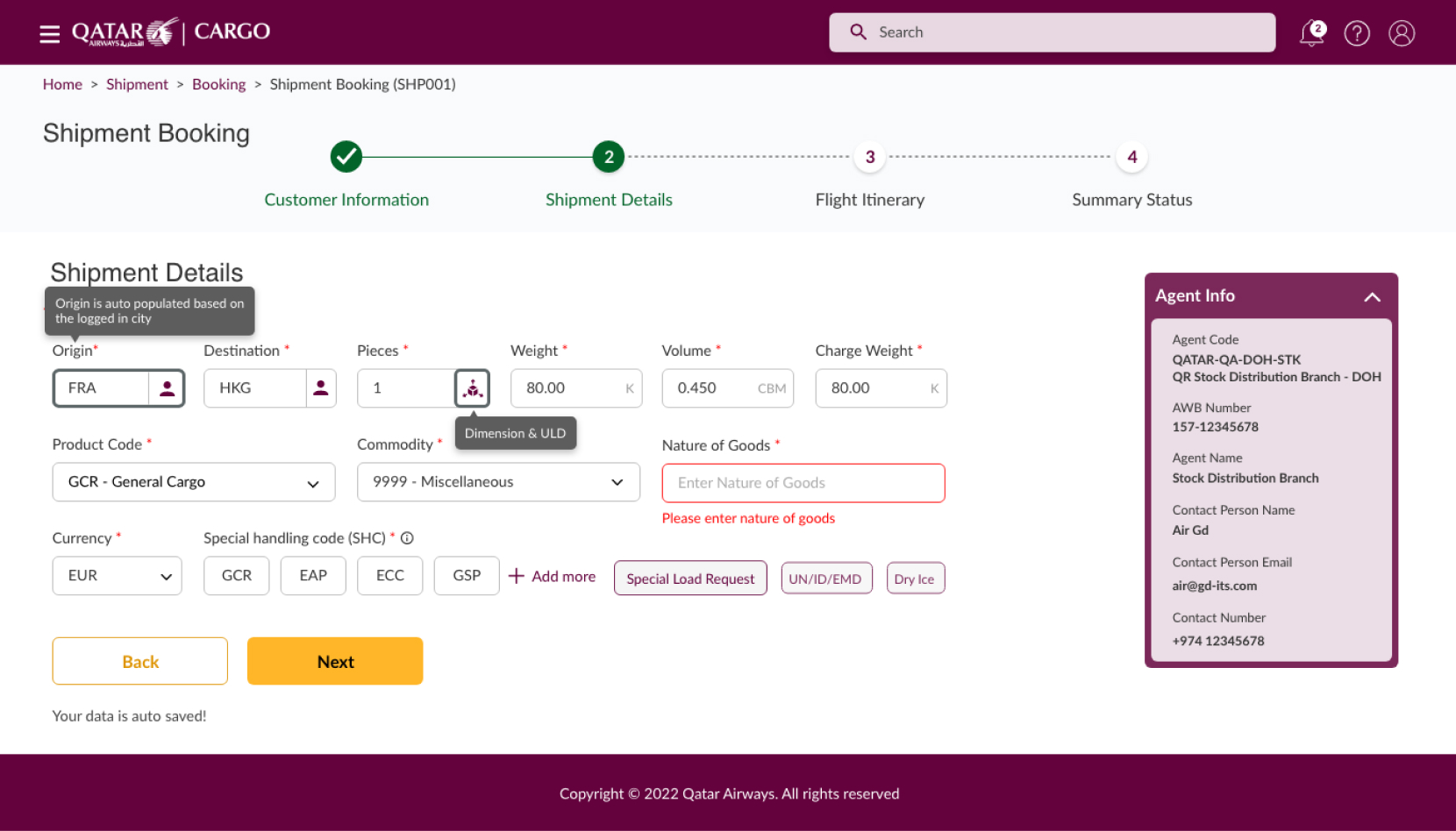Screen dimensions: 1456x831
Task: Click the Contact Number +974 12345678
Action: tap(1218, 641)
